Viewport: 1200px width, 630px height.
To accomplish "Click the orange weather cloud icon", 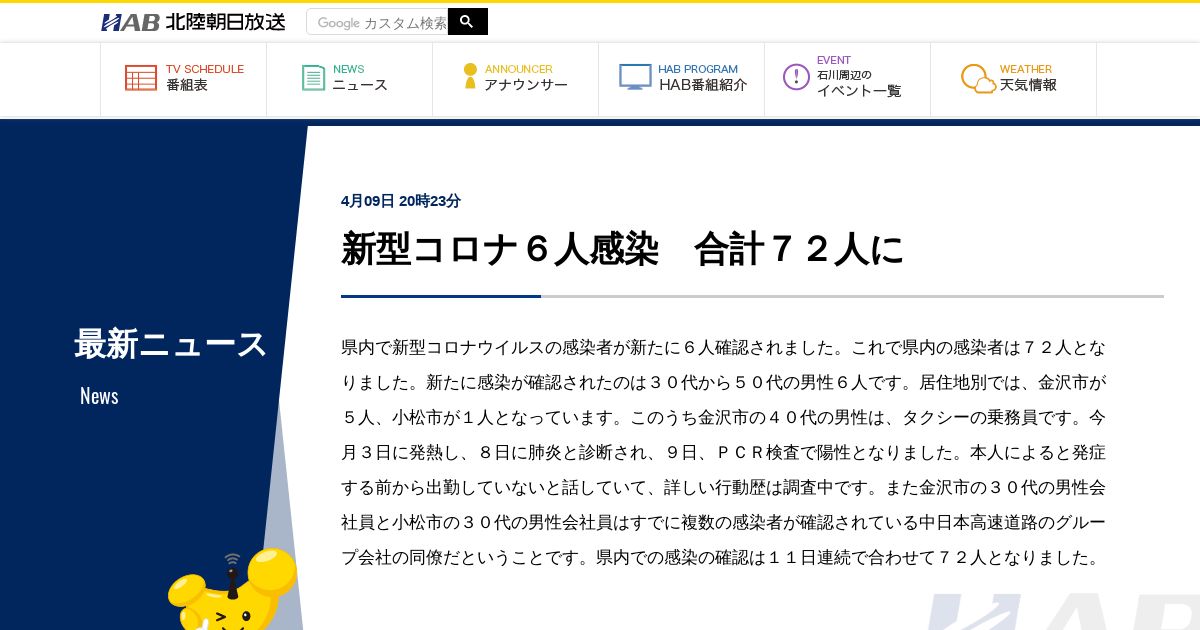I will tap(978, 78).
